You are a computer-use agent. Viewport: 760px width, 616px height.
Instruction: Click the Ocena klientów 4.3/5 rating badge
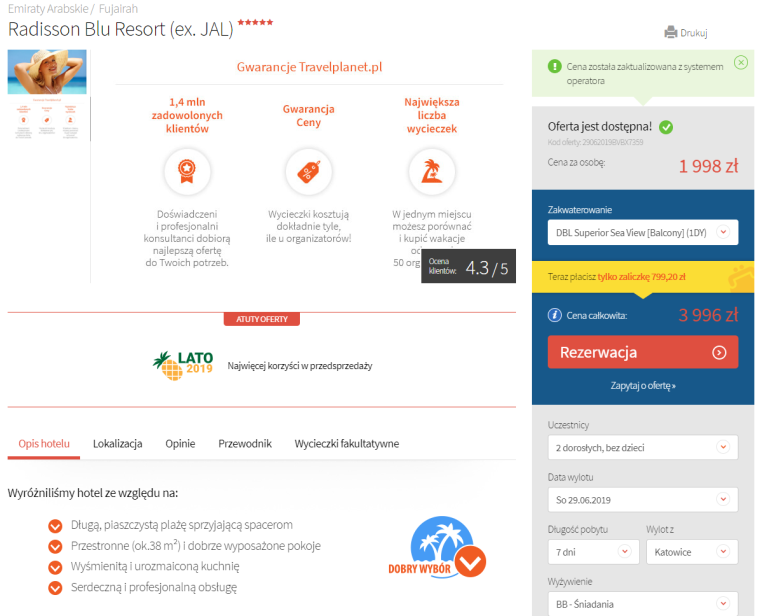[x=468, y=266]
